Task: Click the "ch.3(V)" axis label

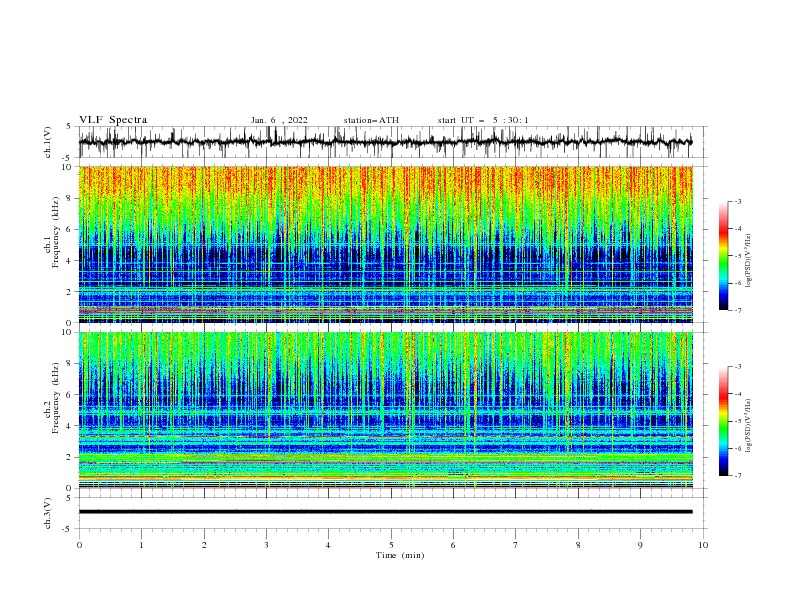Action: coord(48,513)
